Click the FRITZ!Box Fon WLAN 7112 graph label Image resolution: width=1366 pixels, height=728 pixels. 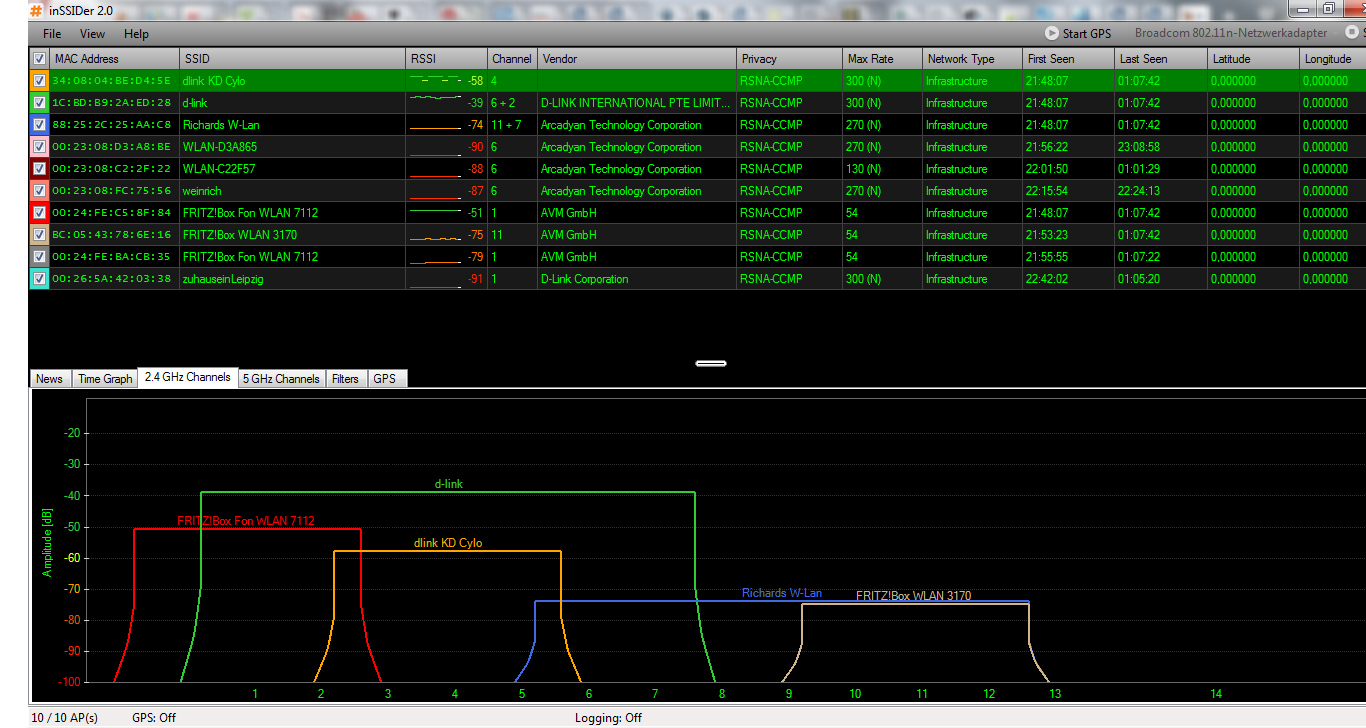pyautogui.click(x=245, y=521)
